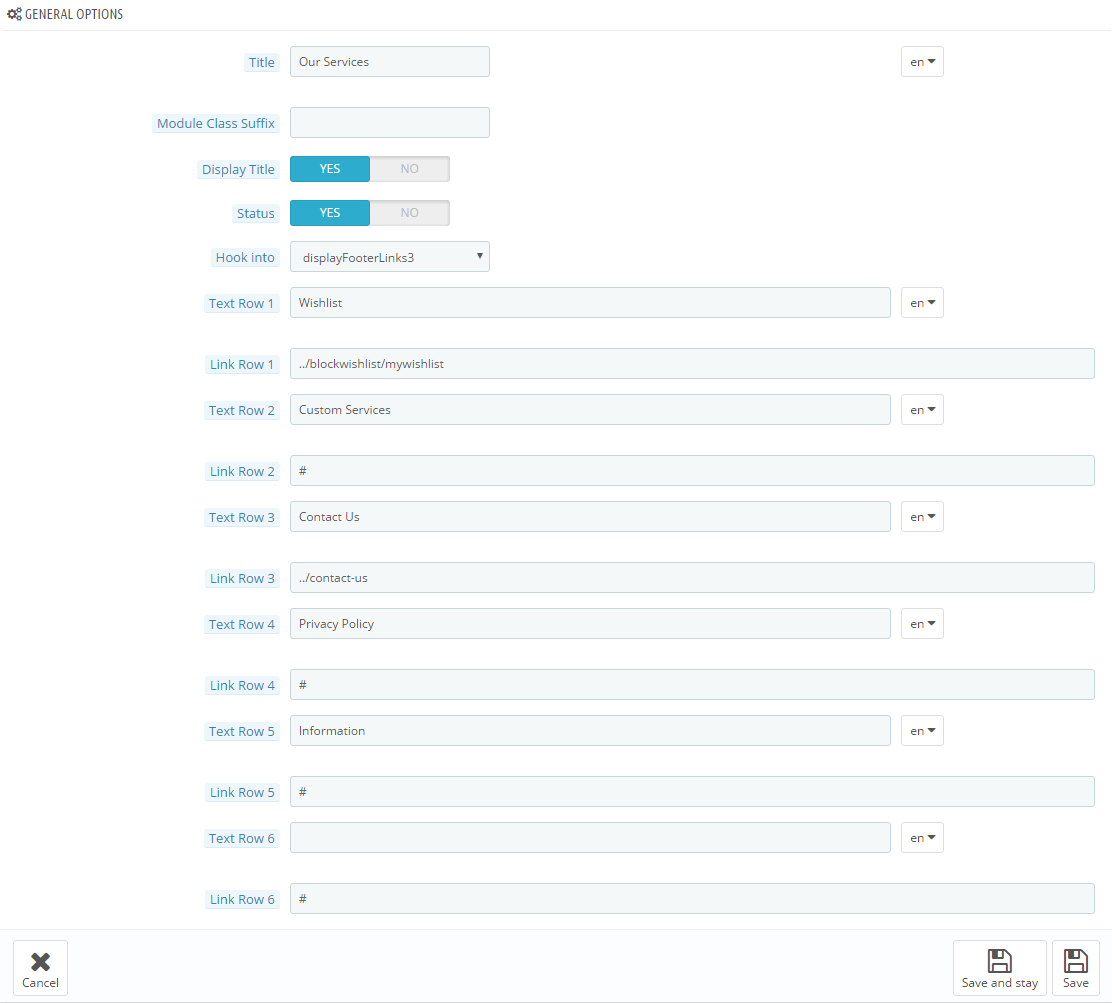
Task: Click the Link Row 6 label
Action: click(x=242, y=899)
